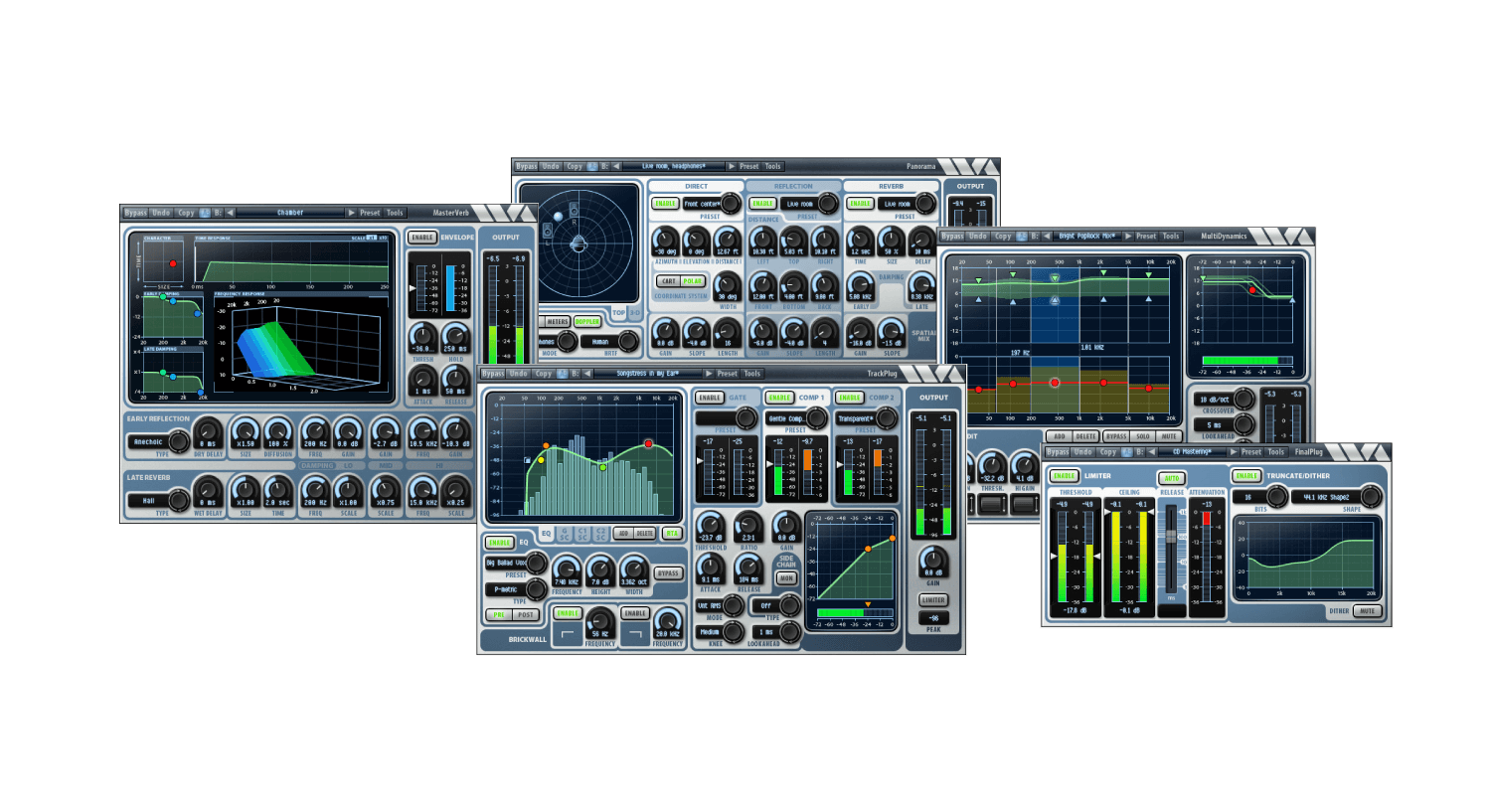The height and width of the screenshot is (812, 1491).
Task: Click TrackPlug compressor RELEASE knob 104 ms
Action: pyautogui.click(x=747, y=567)
